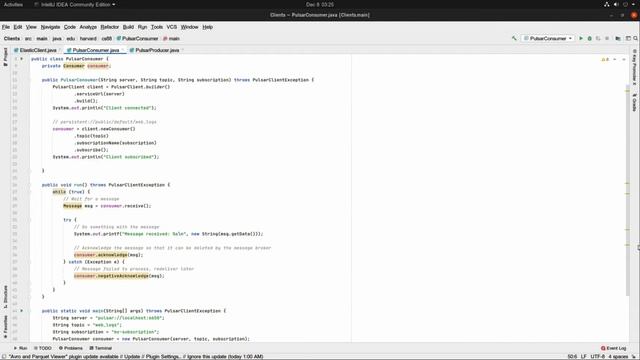The width and height of the screenshot is (640, 360).
Task: Open the Refactor menu
Action: (x=109, y=27)
